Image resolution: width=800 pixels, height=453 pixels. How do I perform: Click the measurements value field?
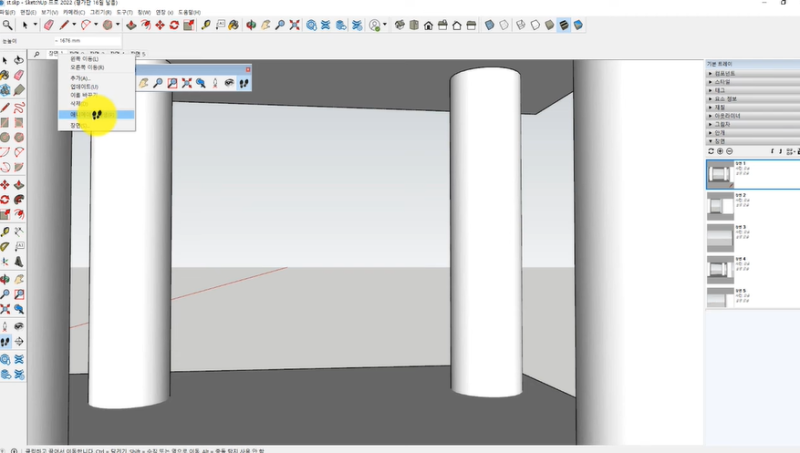pyautogui.click(x=87, y=40)
